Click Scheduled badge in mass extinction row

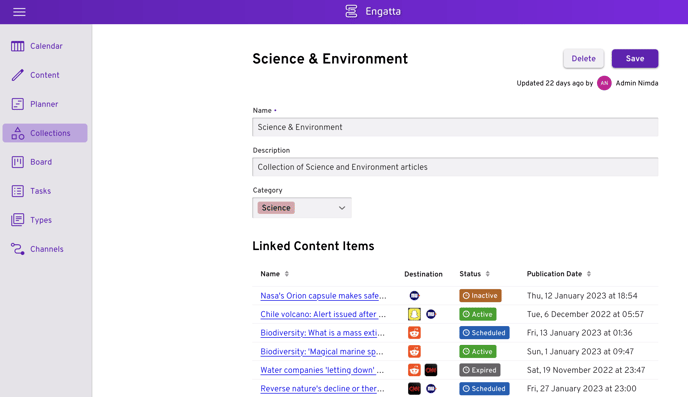click(x=484, y=333)
